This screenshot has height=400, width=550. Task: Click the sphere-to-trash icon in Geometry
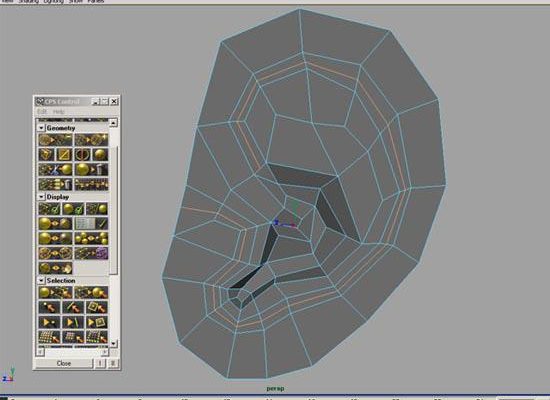pyautogui.click(x=92, y=169)
